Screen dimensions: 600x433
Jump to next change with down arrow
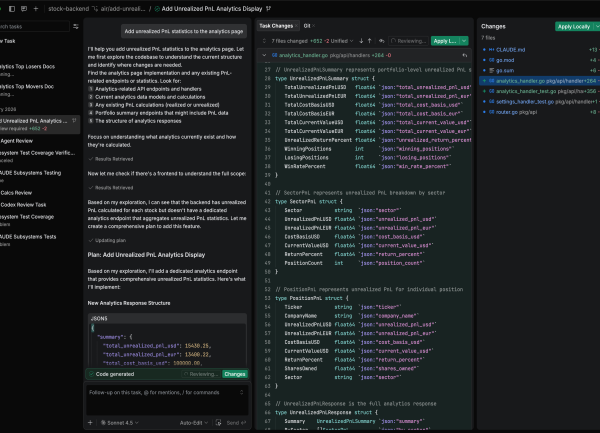coord(361,41)
